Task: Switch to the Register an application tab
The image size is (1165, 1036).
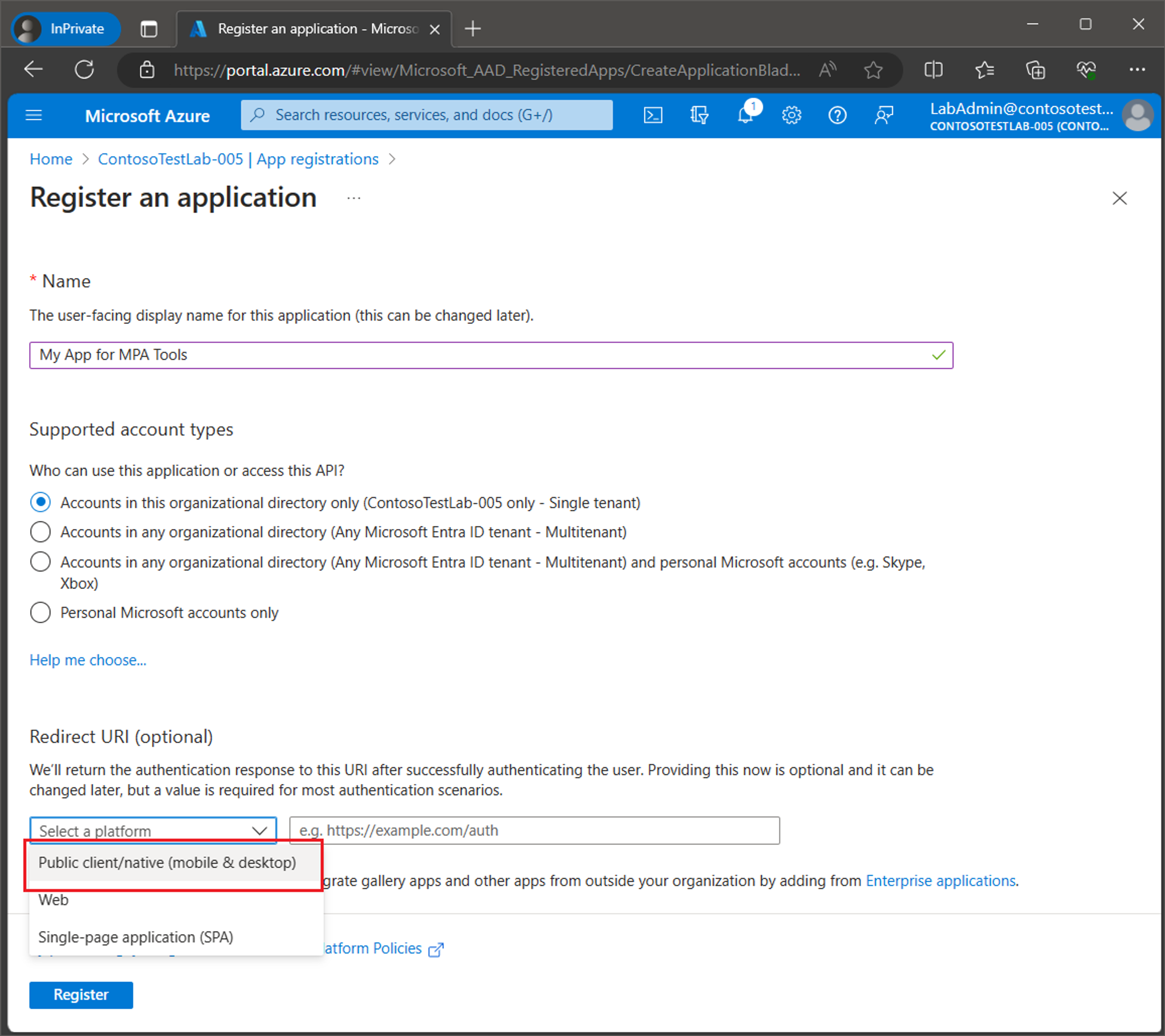Action: click(313, 29)
